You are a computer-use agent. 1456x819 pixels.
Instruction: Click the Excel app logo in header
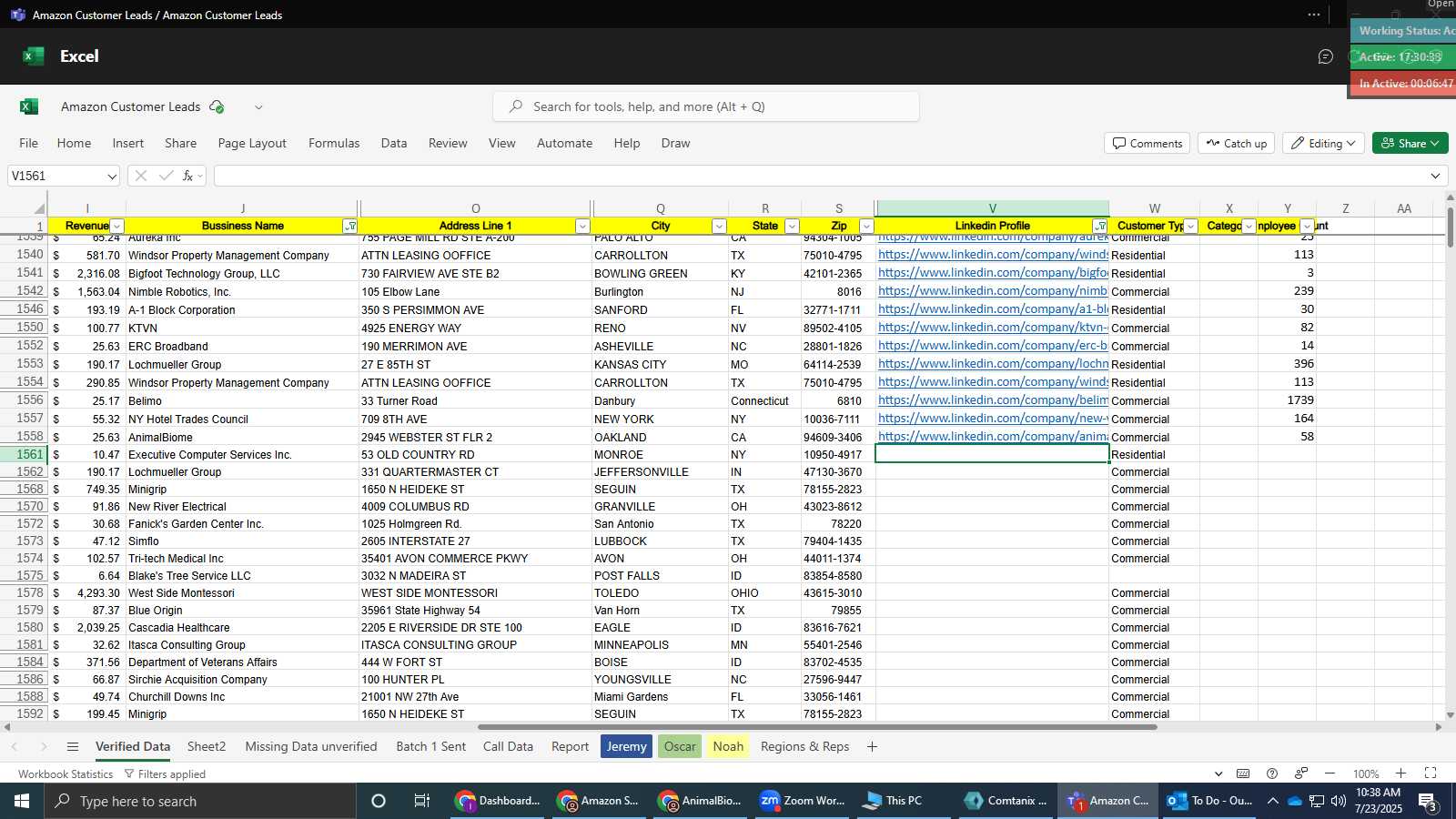point(33,56)
